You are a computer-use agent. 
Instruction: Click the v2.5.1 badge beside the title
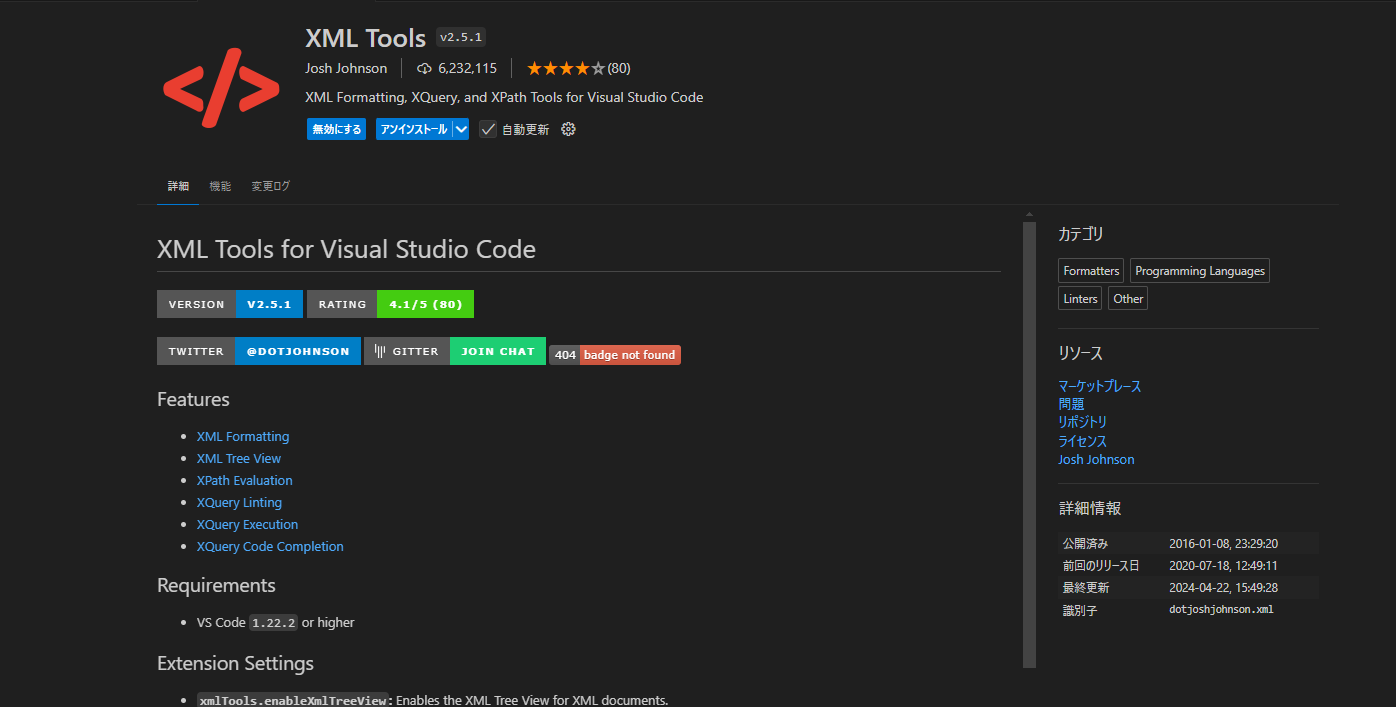460,37
